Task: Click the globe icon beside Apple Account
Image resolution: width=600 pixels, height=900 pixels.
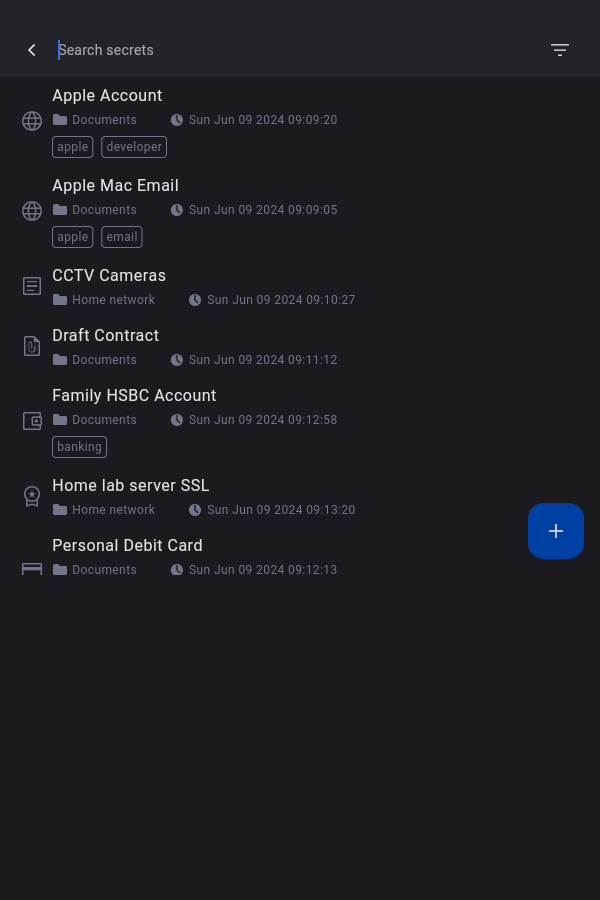Action: click(32, 121)
